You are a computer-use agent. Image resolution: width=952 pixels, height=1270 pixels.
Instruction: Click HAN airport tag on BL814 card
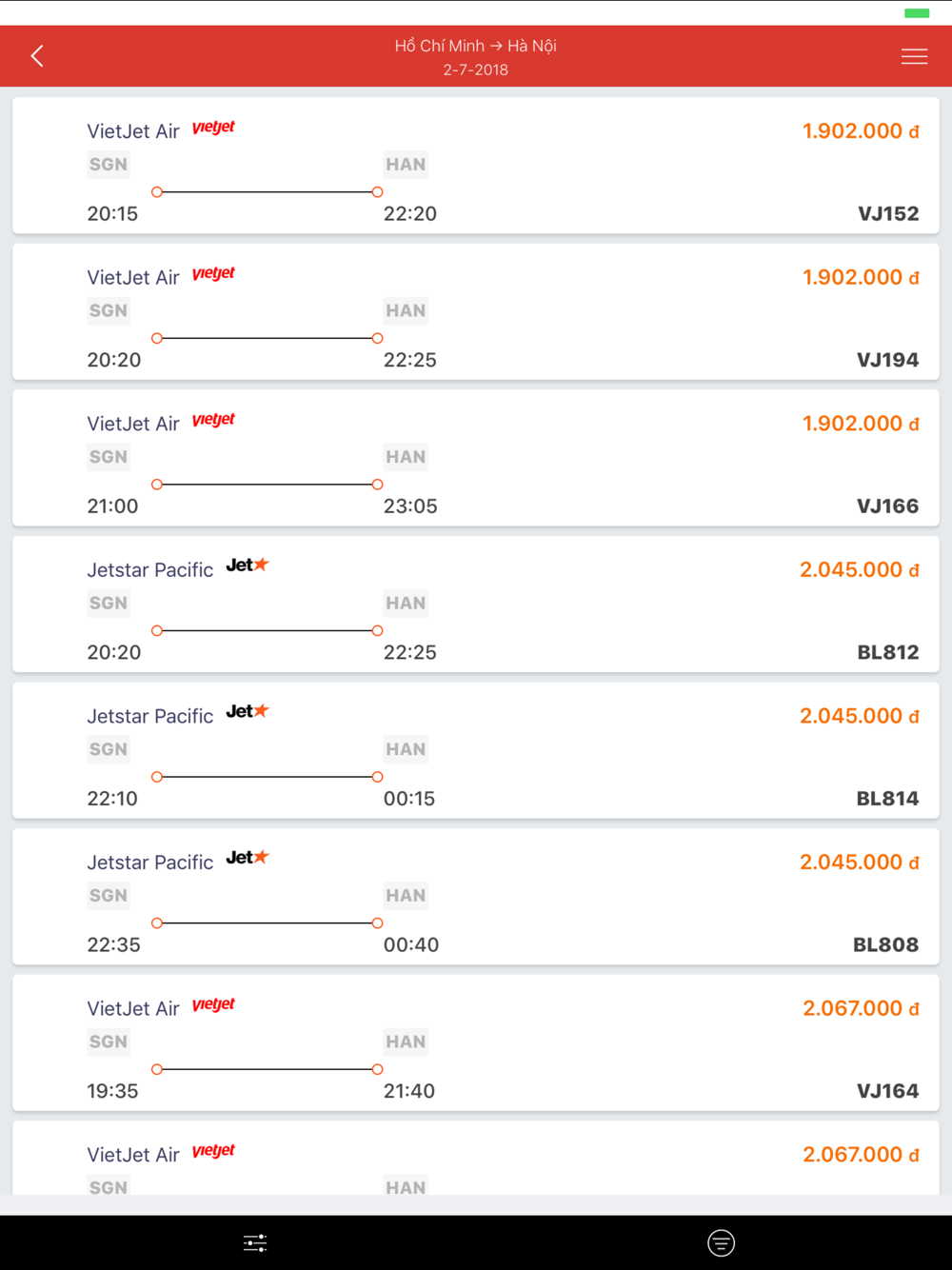(406, 749)
